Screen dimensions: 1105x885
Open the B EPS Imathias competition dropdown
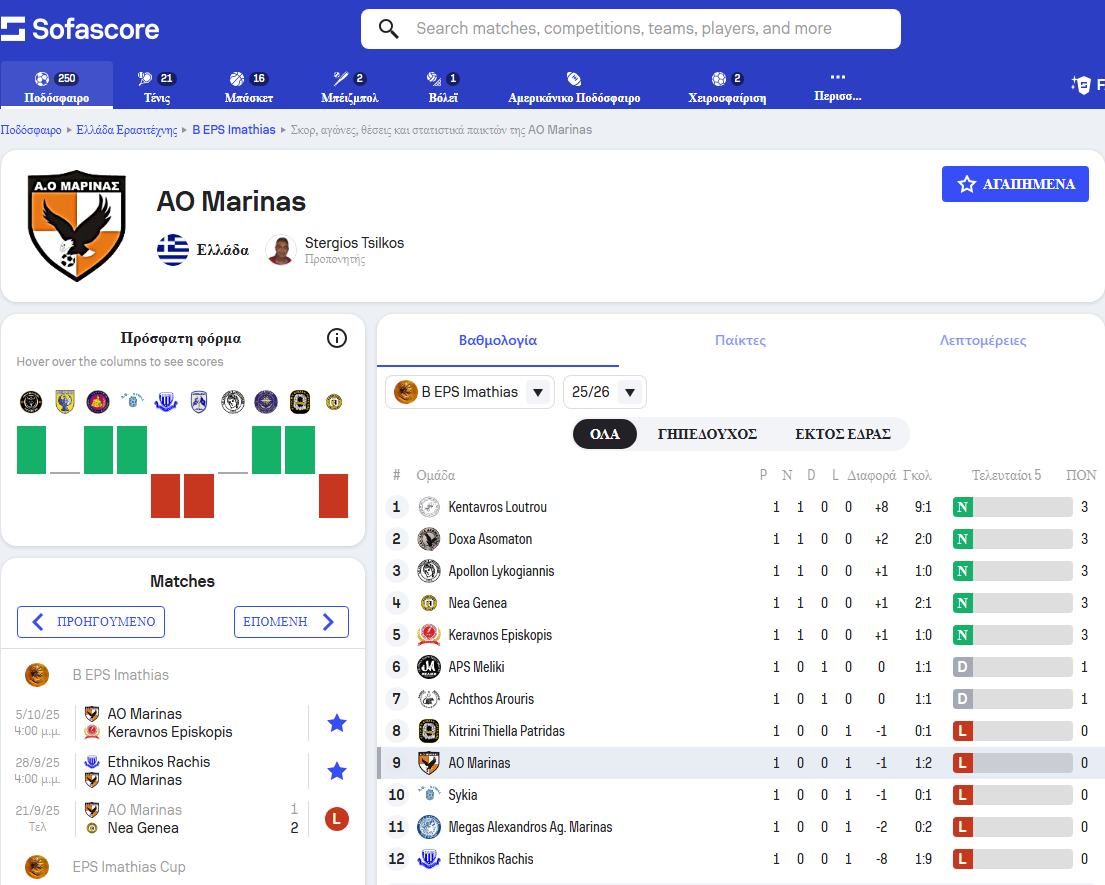point(470,392)
